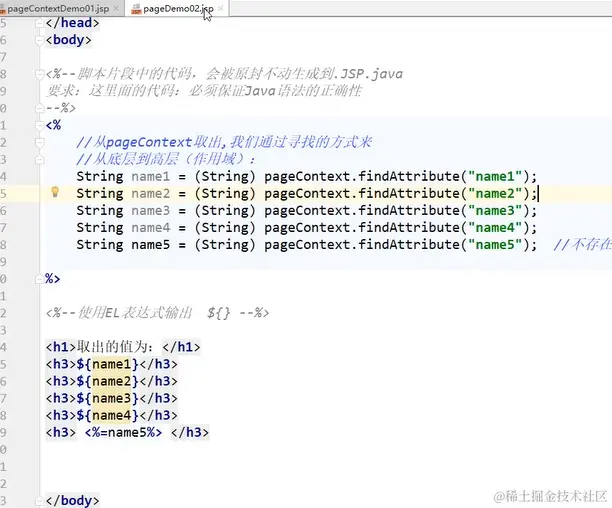Click the <%=name5%> expression
612x508 pixels.
[x=123, y=433]
